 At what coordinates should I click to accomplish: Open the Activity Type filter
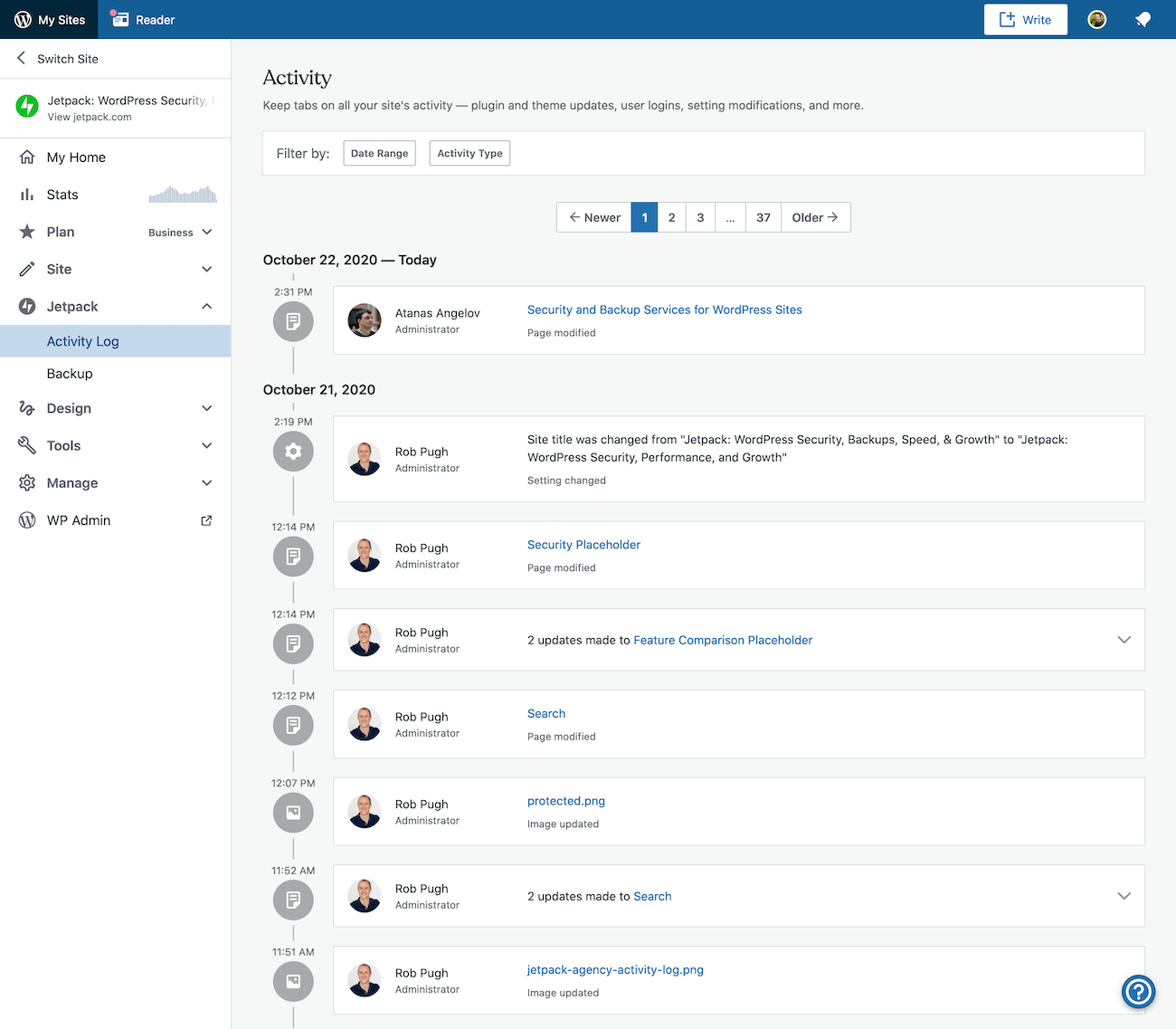(x=469, y=153)
